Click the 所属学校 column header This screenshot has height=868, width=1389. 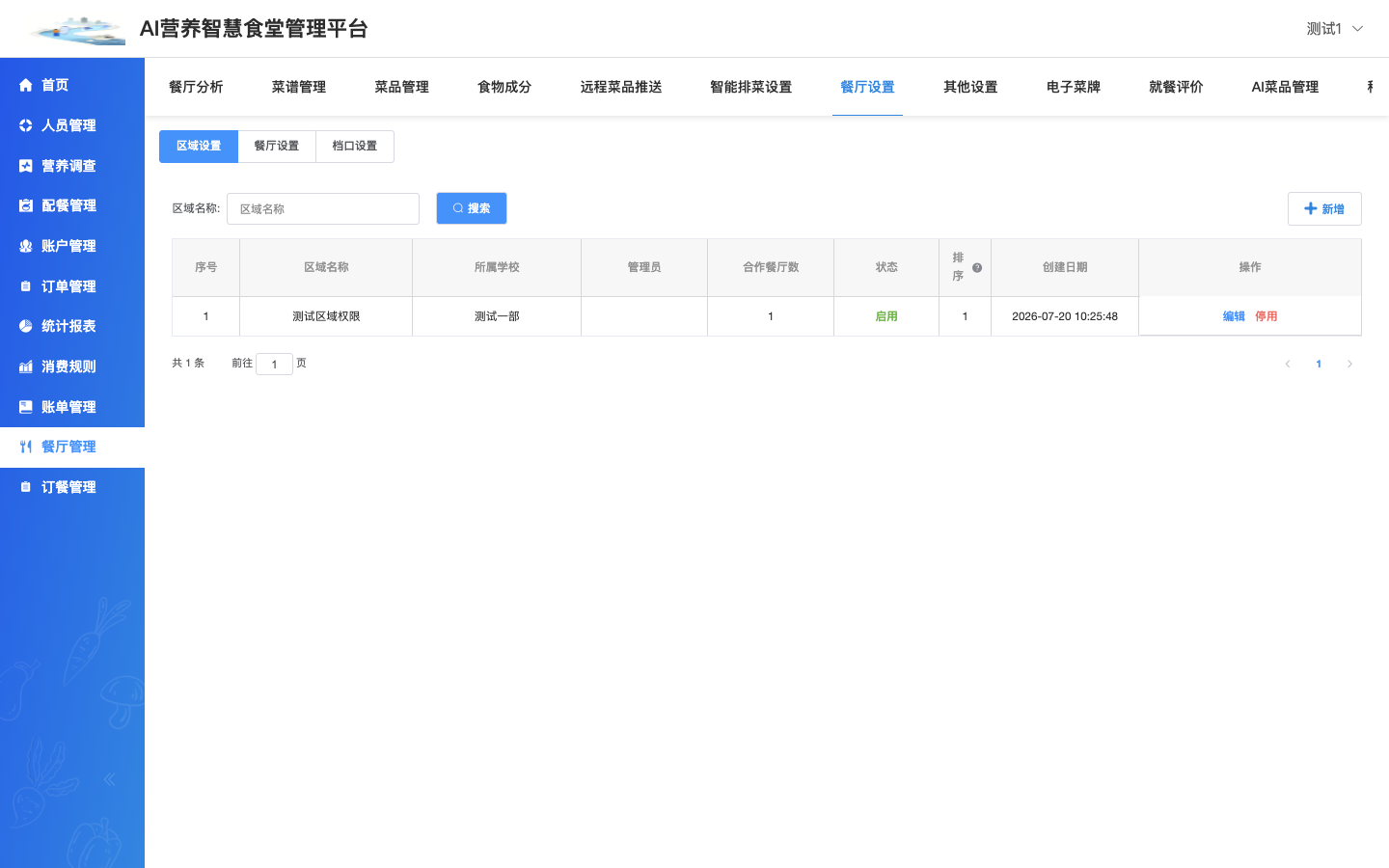(497, 267)
